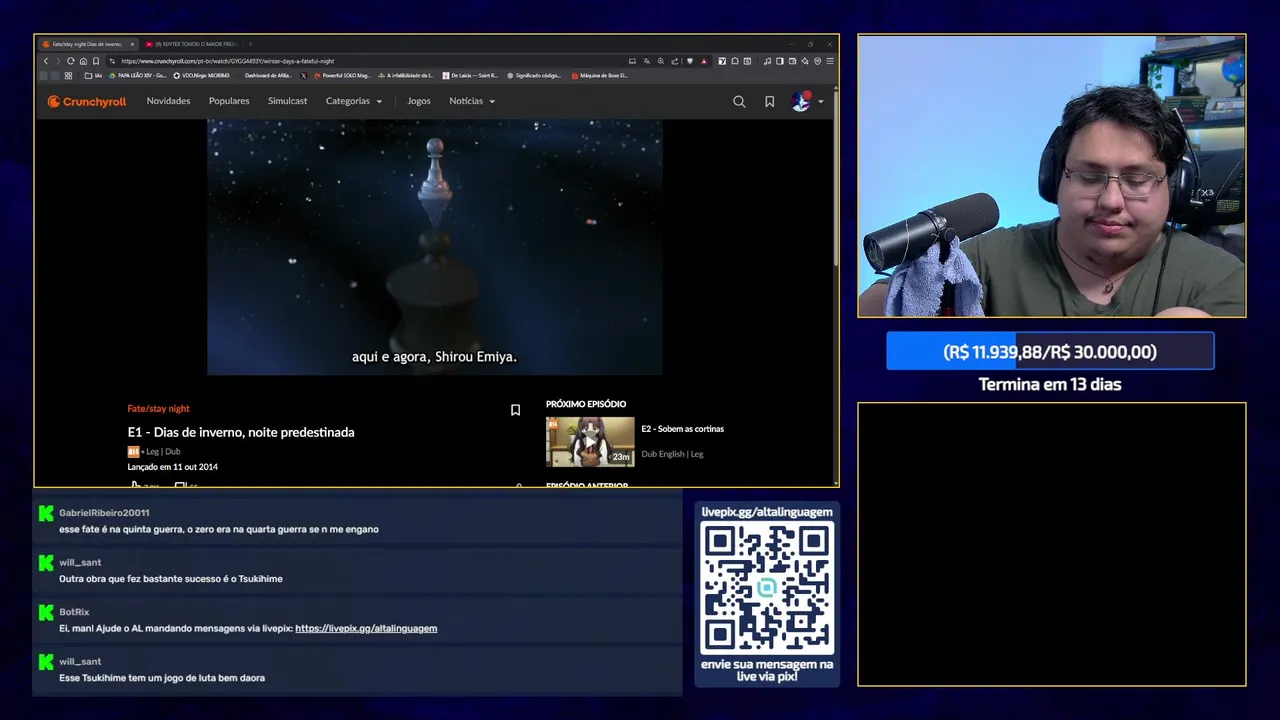Image resolution: width=1280 pixels, height=720 pixels.
Task: Click the page vertical scrollbar
Action: (836, 180)
